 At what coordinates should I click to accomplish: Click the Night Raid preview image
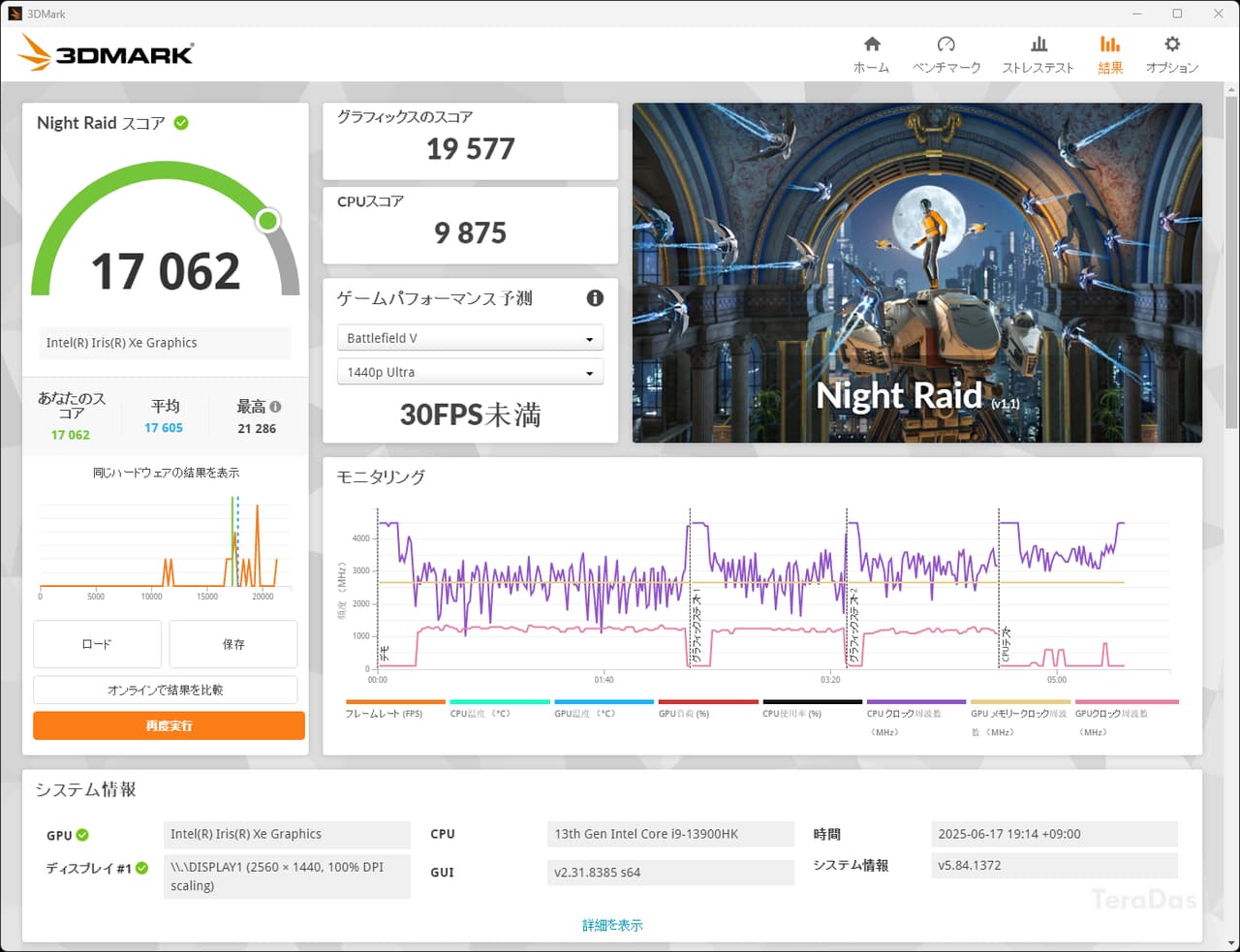pyautogui.click(x=917, y=273)
